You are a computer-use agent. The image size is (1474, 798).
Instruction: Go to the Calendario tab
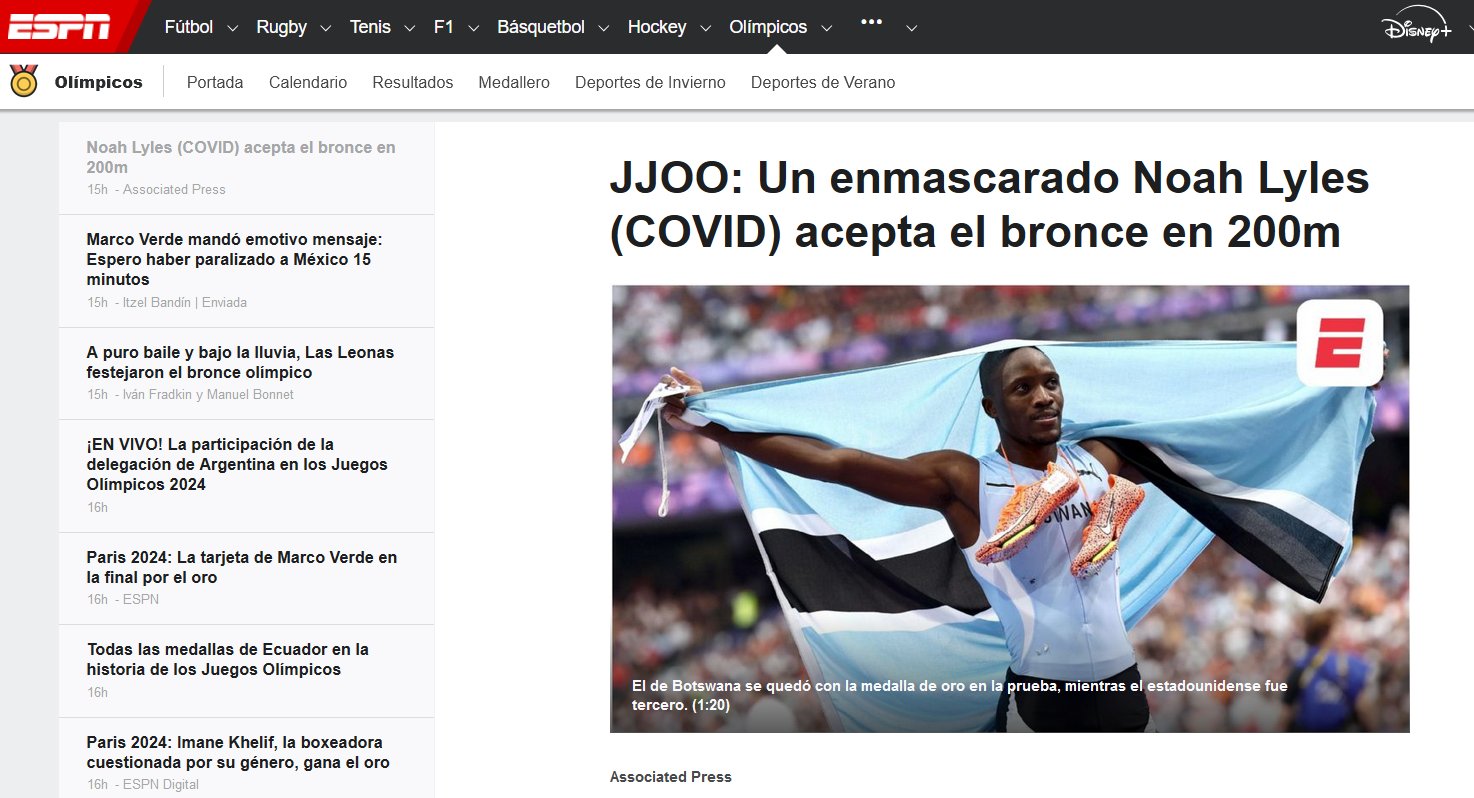coord(307,82)
